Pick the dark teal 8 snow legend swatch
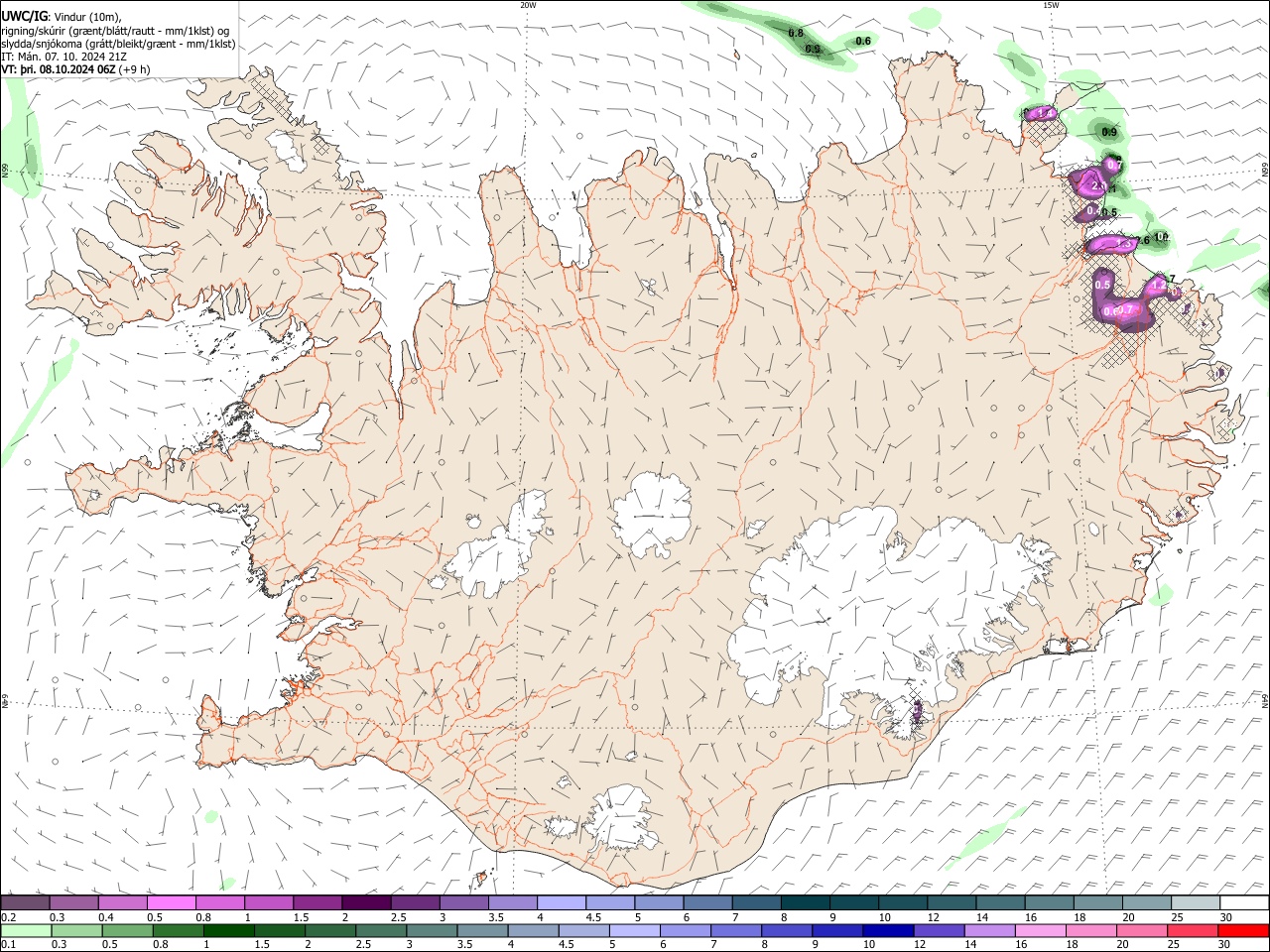The image size is (1270, 952). (806, 902)
